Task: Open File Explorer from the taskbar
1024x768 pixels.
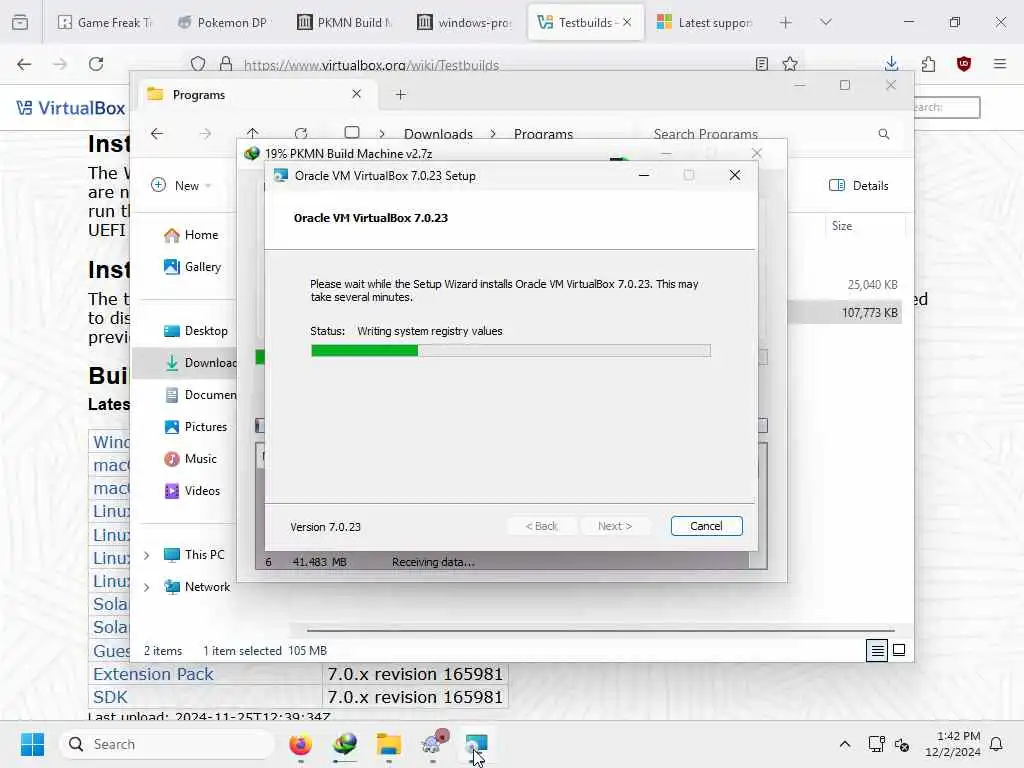Action: coord(389,744)
